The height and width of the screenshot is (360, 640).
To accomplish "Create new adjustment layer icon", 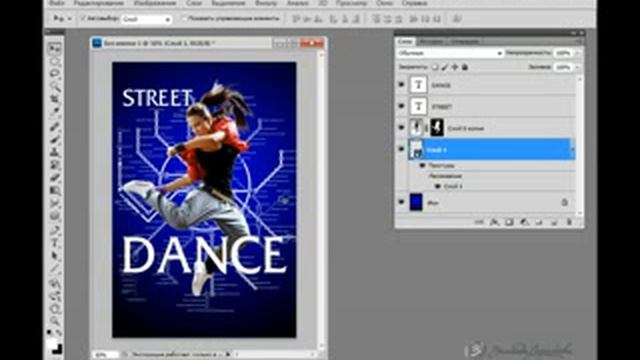I will click(x=524, y=222).
